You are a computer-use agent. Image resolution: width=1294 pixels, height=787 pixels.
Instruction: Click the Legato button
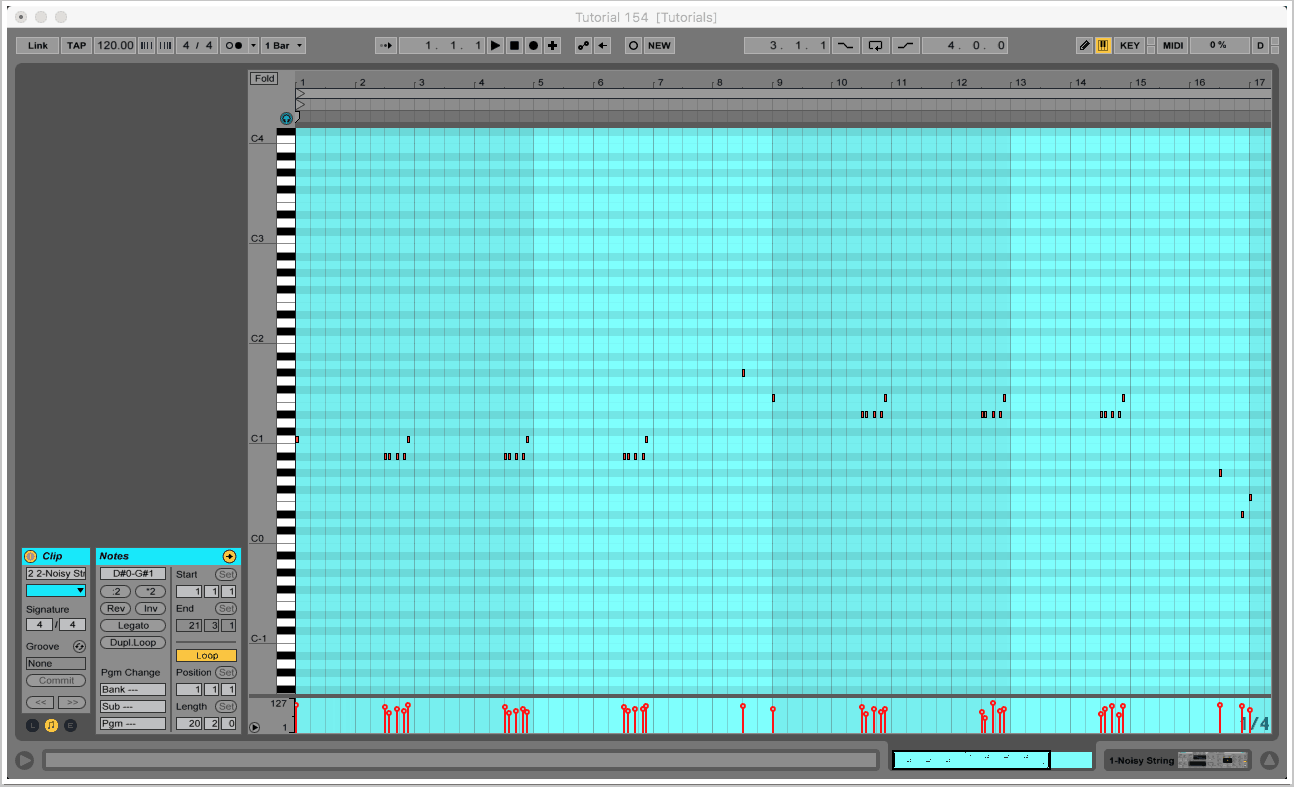coord(133,625)
